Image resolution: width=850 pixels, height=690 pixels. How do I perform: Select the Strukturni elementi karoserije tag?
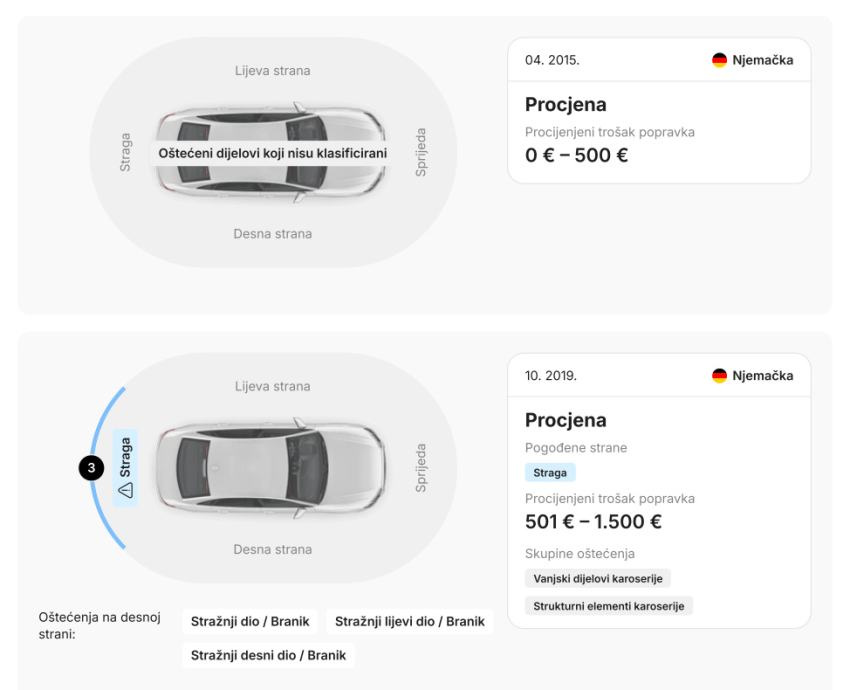[608, 605]
